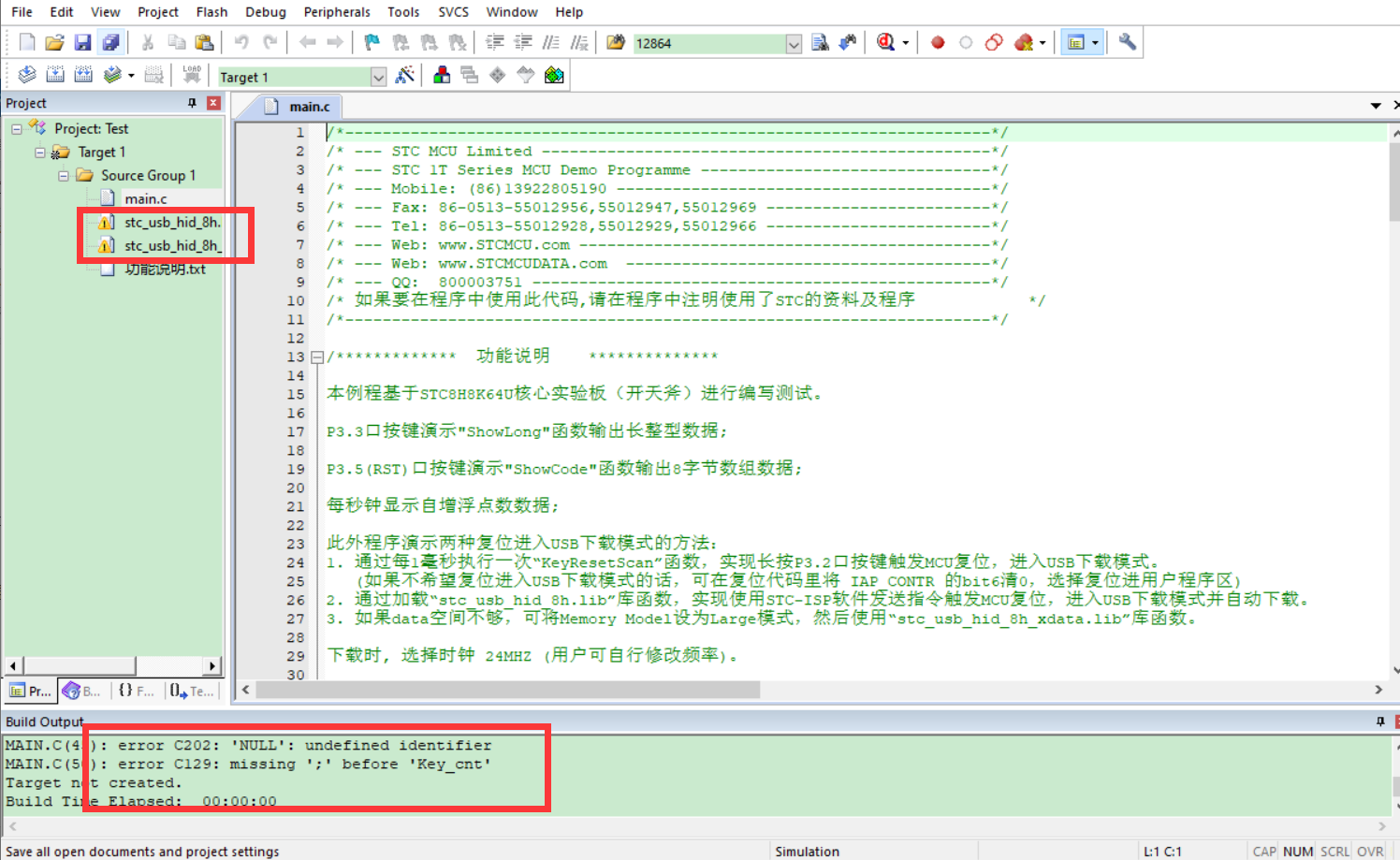Open editor tab list dropdown arrow
1400x860 pixels.
[1376, 106]
